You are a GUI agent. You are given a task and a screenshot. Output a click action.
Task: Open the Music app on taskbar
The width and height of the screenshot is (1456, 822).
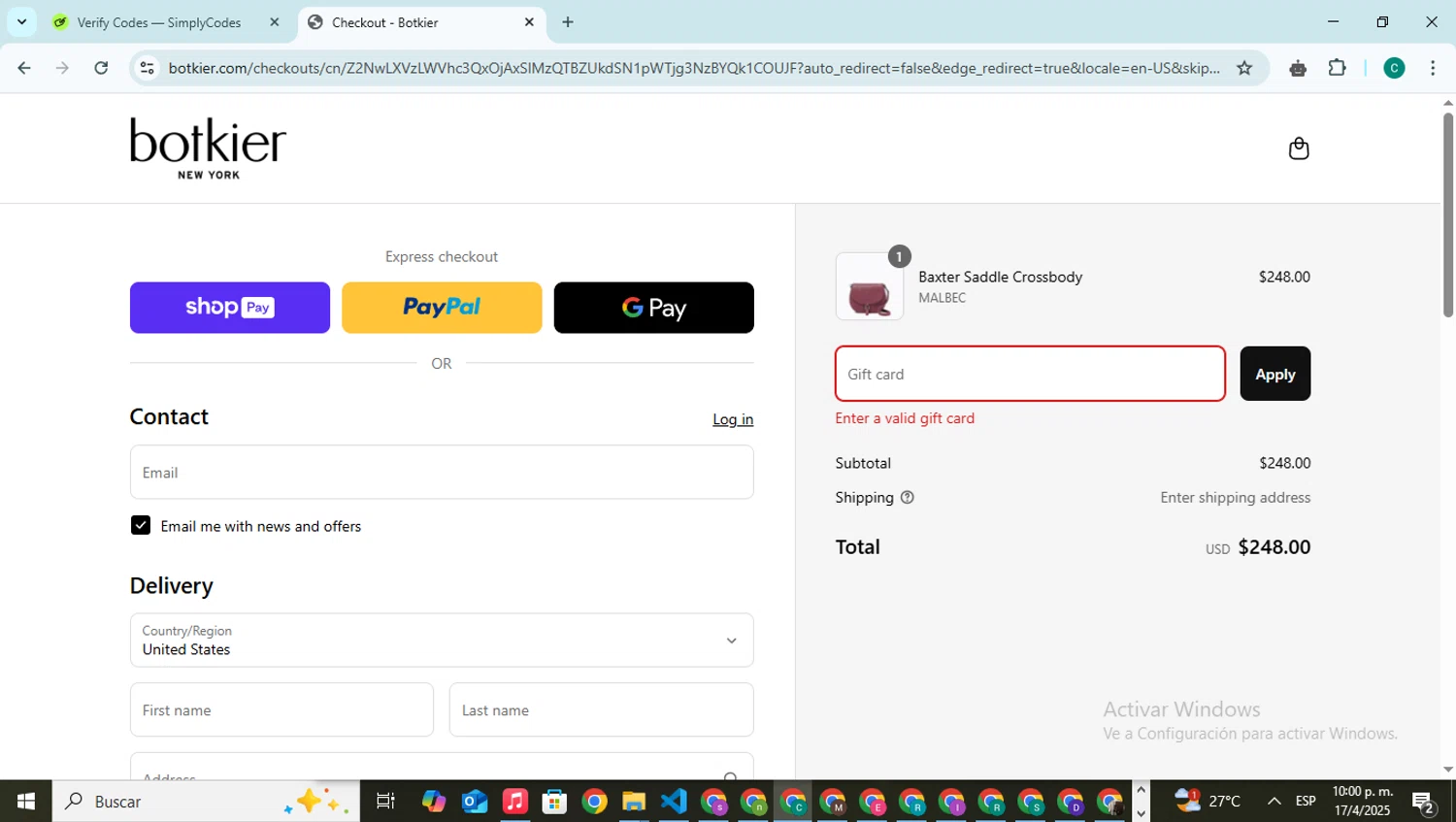point(514,802)
